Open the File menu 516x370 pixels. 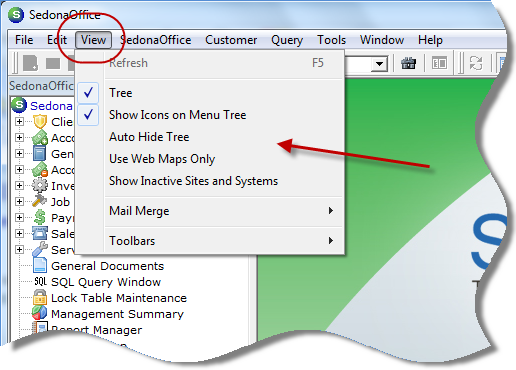24,40
